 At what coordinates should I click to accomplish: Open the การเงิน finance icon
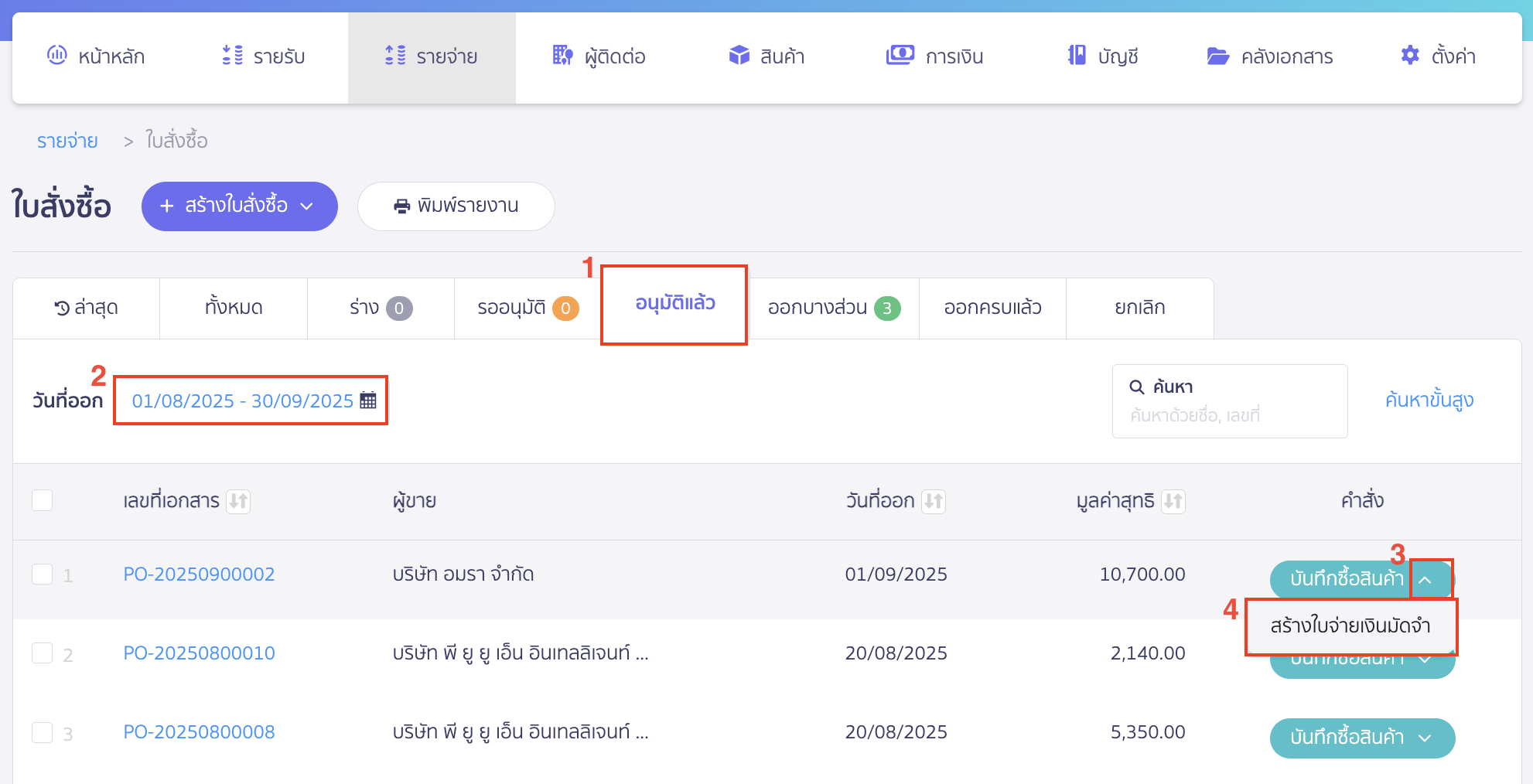click(x=900, y=56)
